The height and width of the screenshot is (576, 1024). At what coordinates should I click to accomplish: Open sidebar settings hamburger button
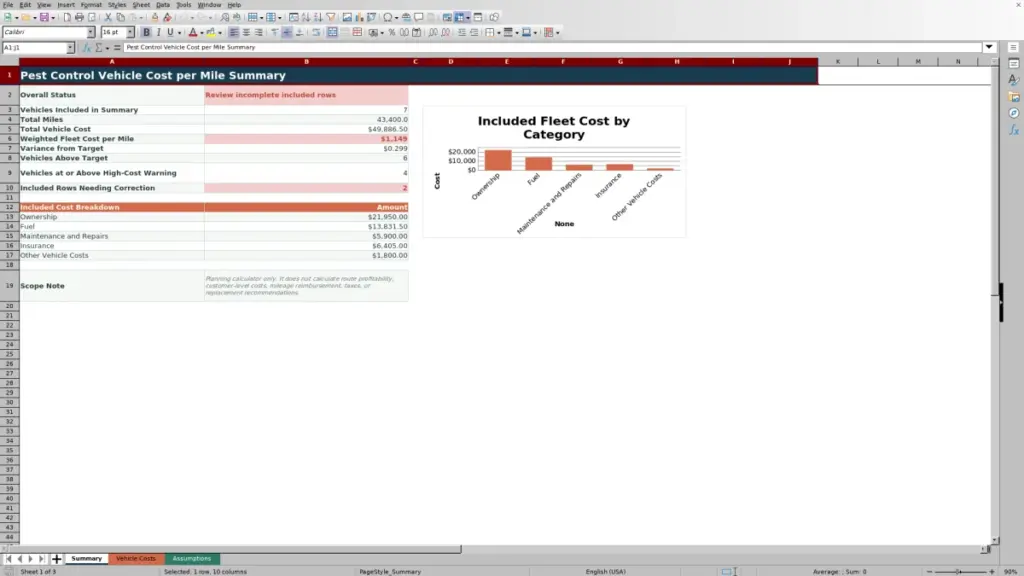click(1014, 47)
